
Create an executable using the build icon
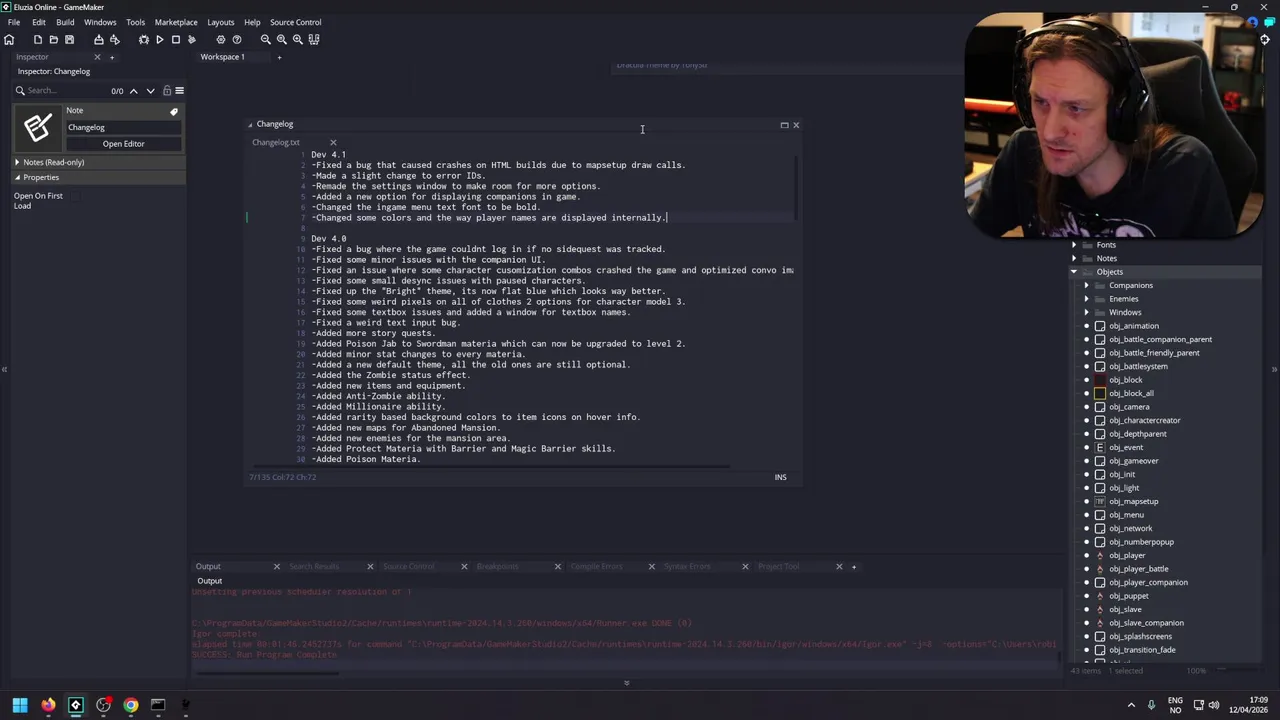(x=99, y=39)
